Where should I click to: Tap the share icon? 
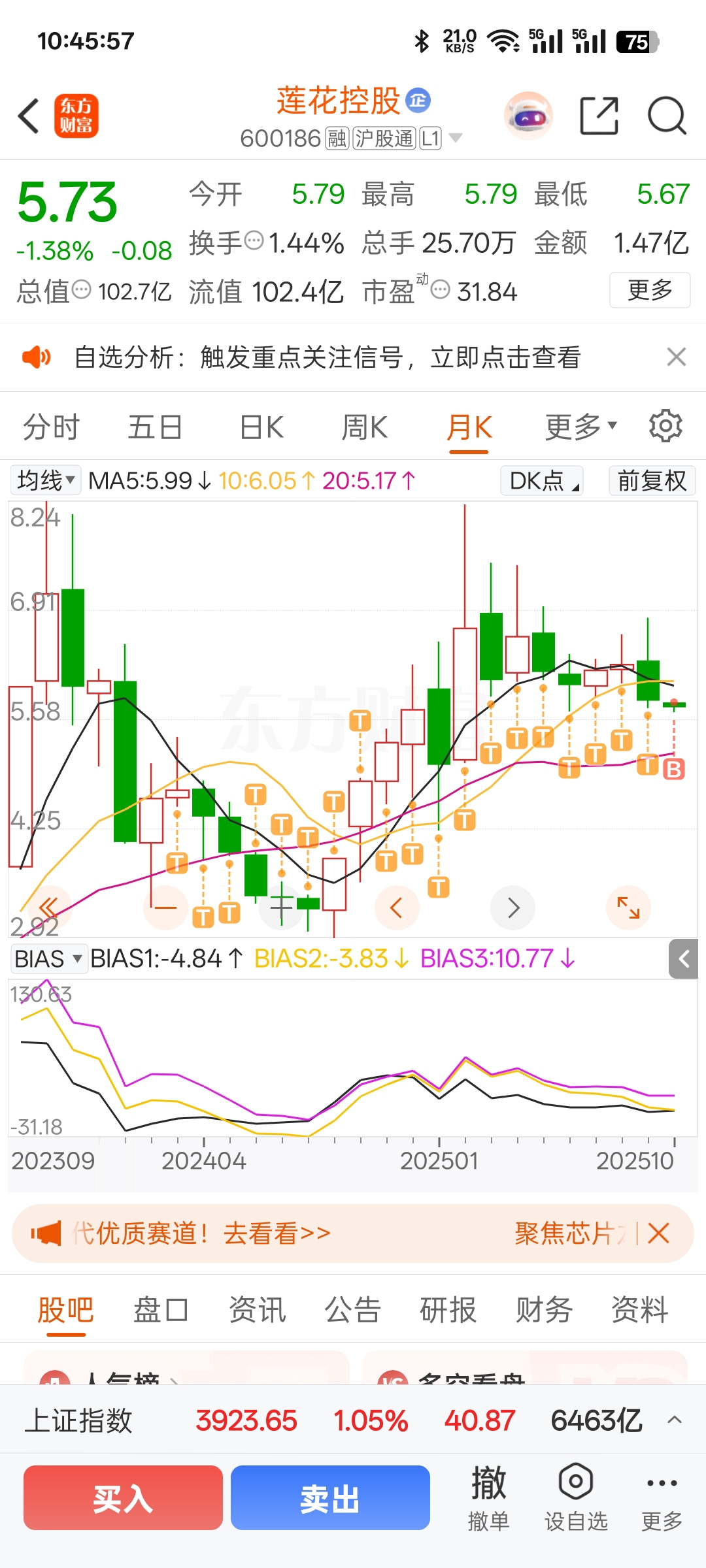(599, 116)
